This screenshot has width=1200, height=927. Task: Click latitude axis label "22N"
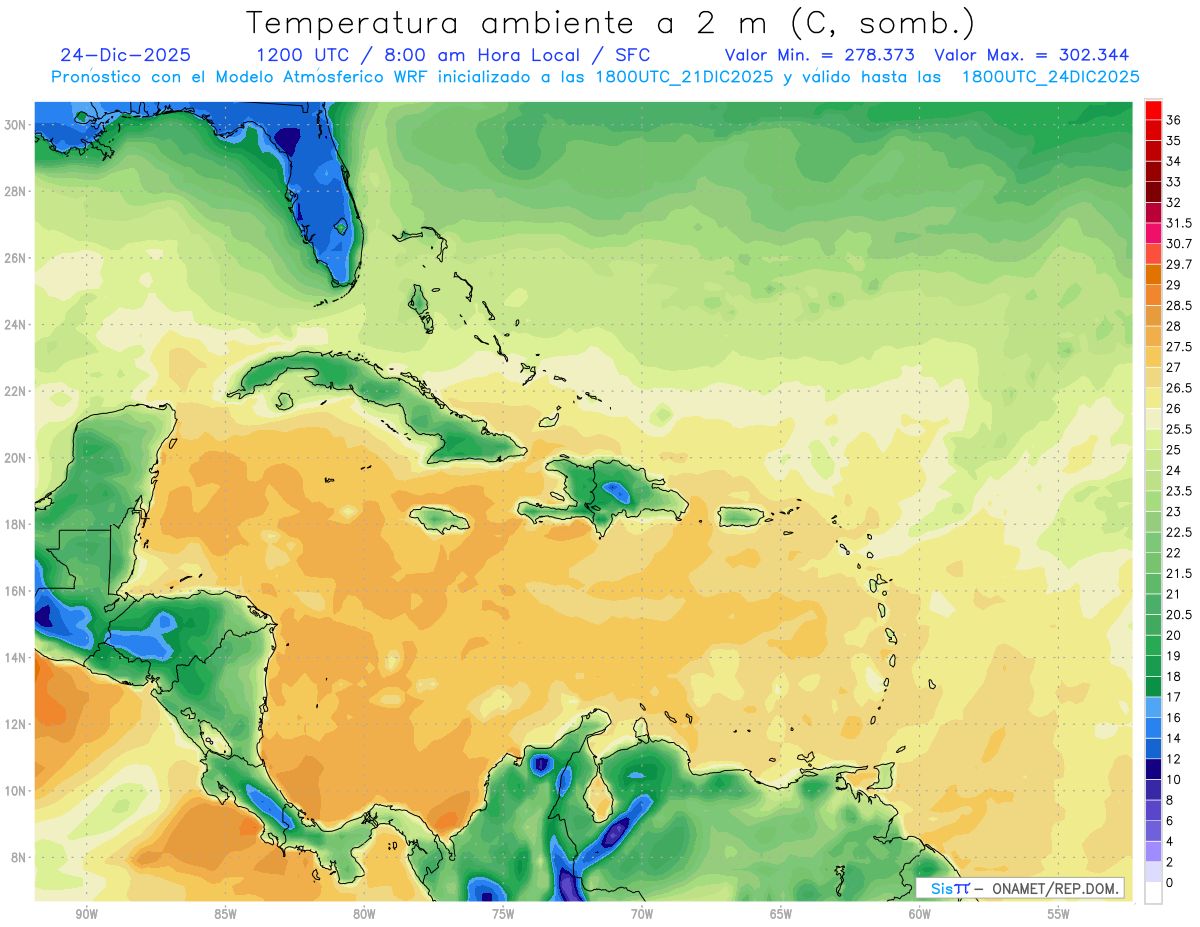(16, 391)
